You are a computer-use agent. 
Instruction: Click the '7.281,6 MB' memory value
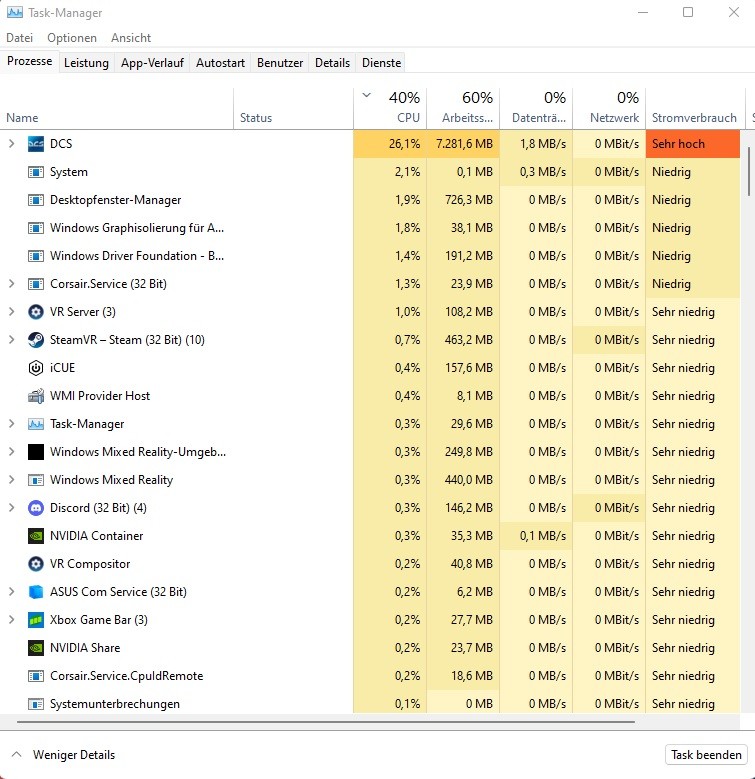[464, 144]
